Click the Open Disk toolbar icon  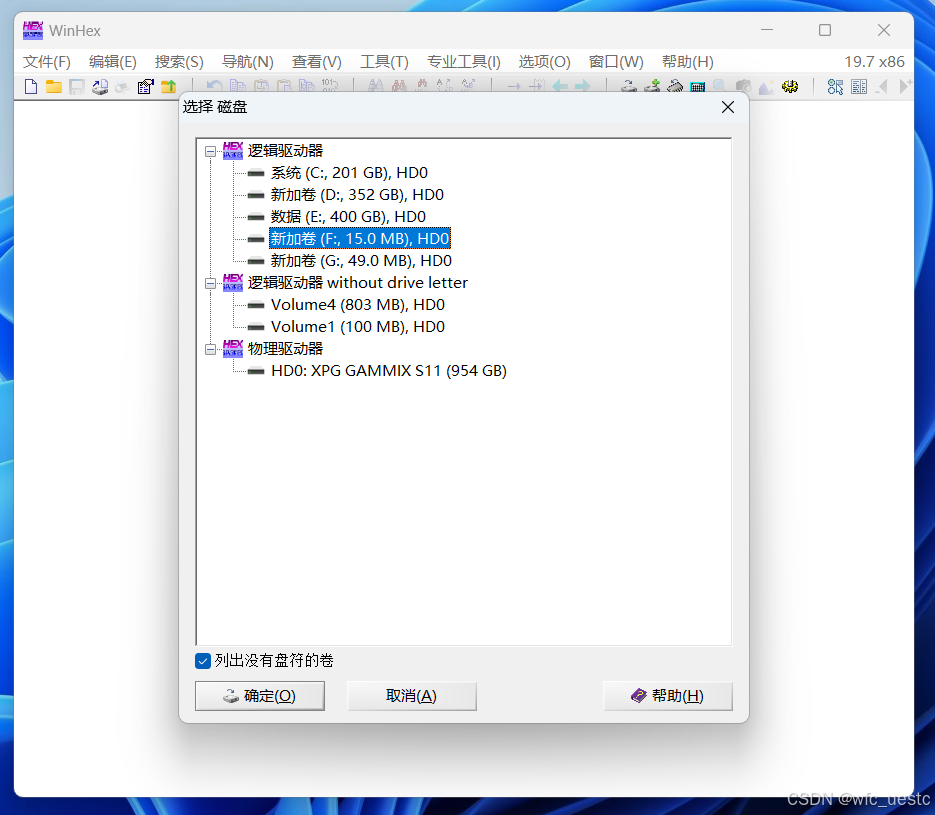point(629,86)
